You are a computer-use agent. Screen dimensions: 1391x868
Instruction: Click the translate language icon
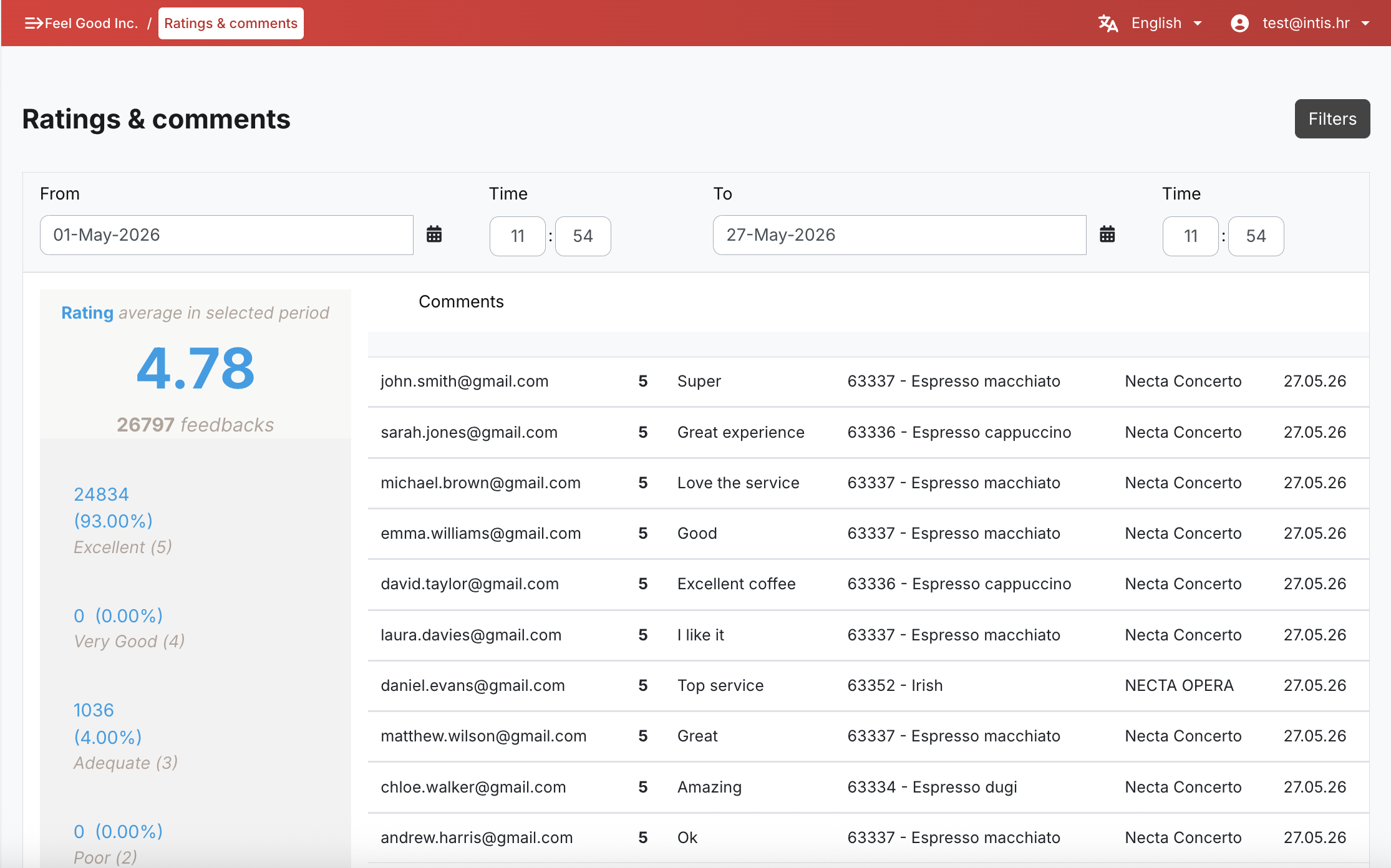pos(1108,23)
